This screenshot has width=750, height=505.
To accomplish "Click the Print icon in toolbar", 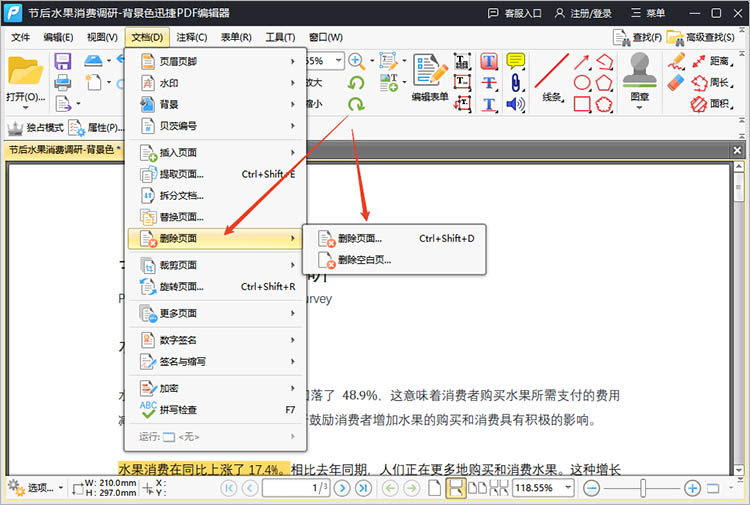I will (63, 82).
